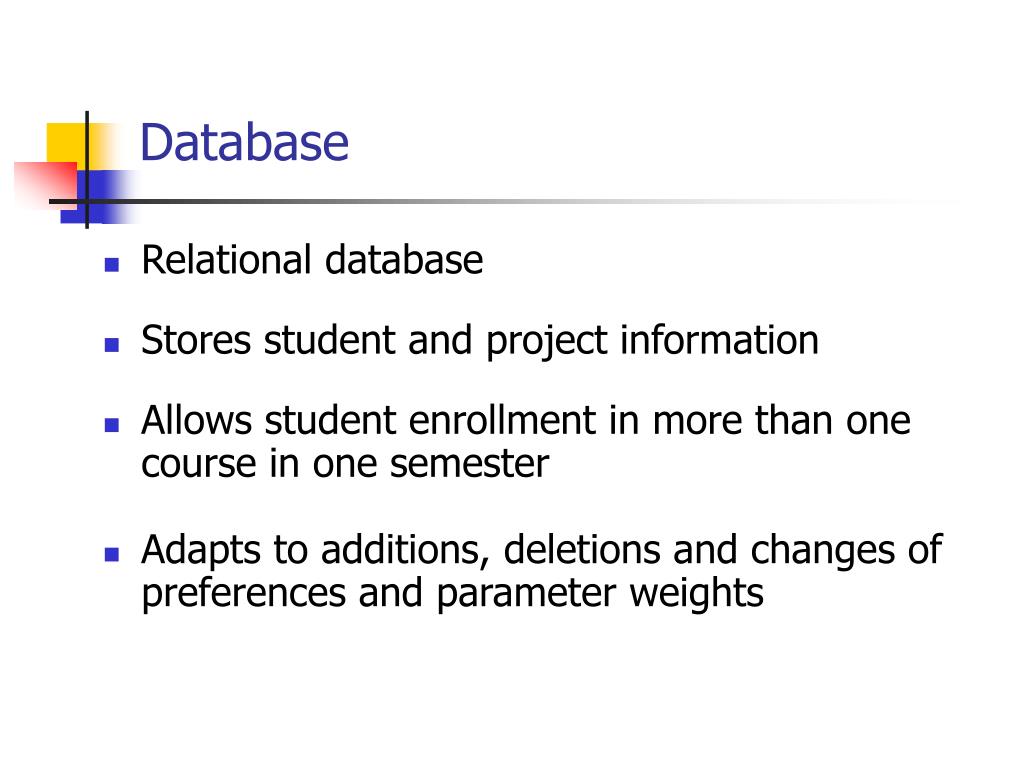Select the bullet marker beside Adapts to additions
Viewport: 1024px width, 768px height.
112,554
